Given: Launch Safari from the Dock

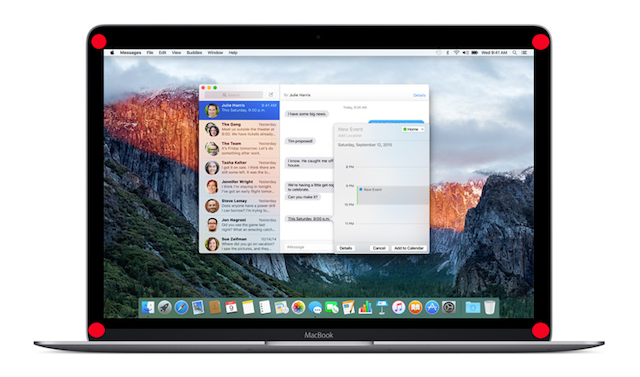Looking at the screenshot, I should pos(181,307).
